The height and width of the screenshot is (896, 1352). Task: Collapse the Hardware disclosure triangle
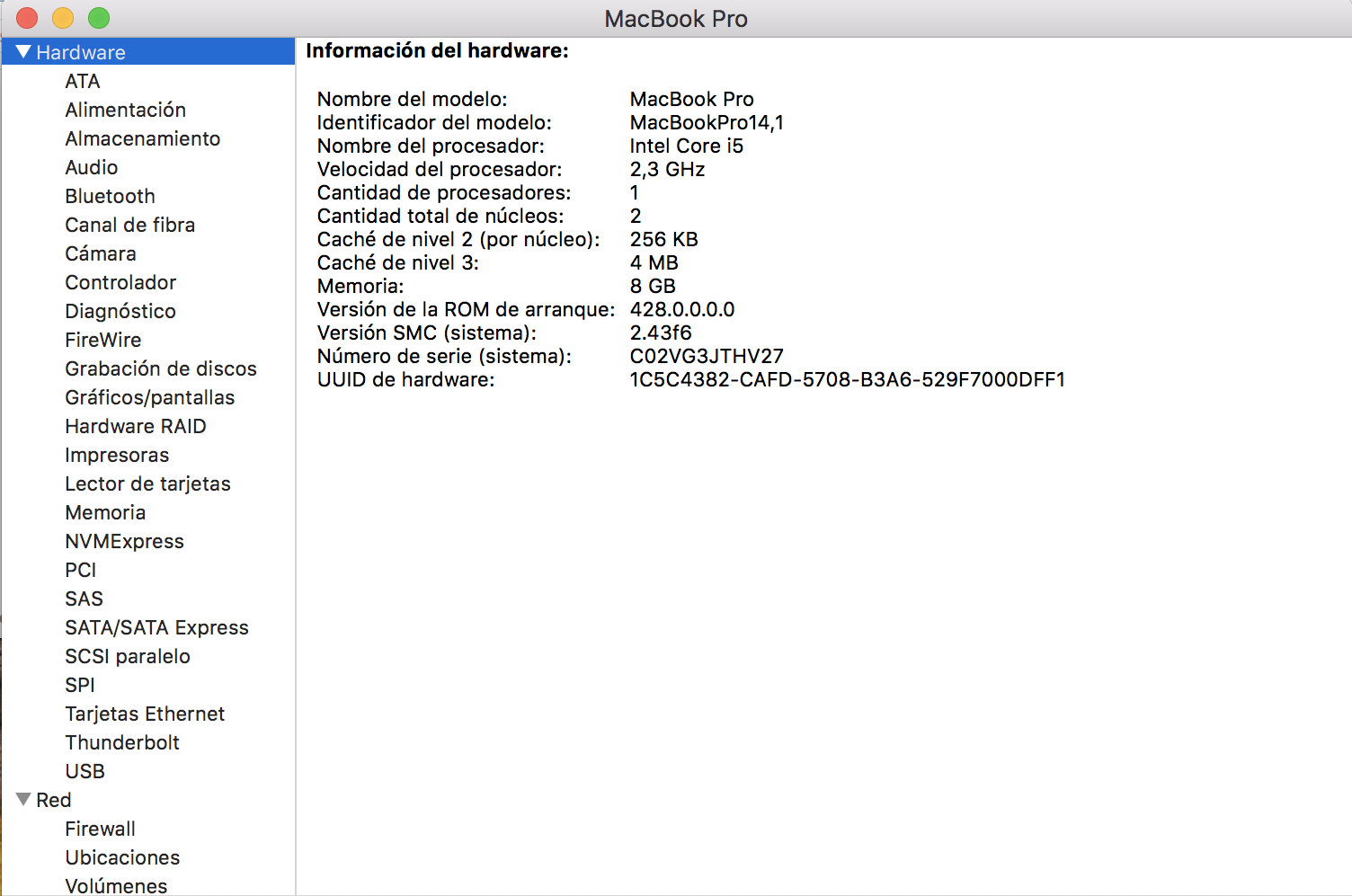coord(23,52)
